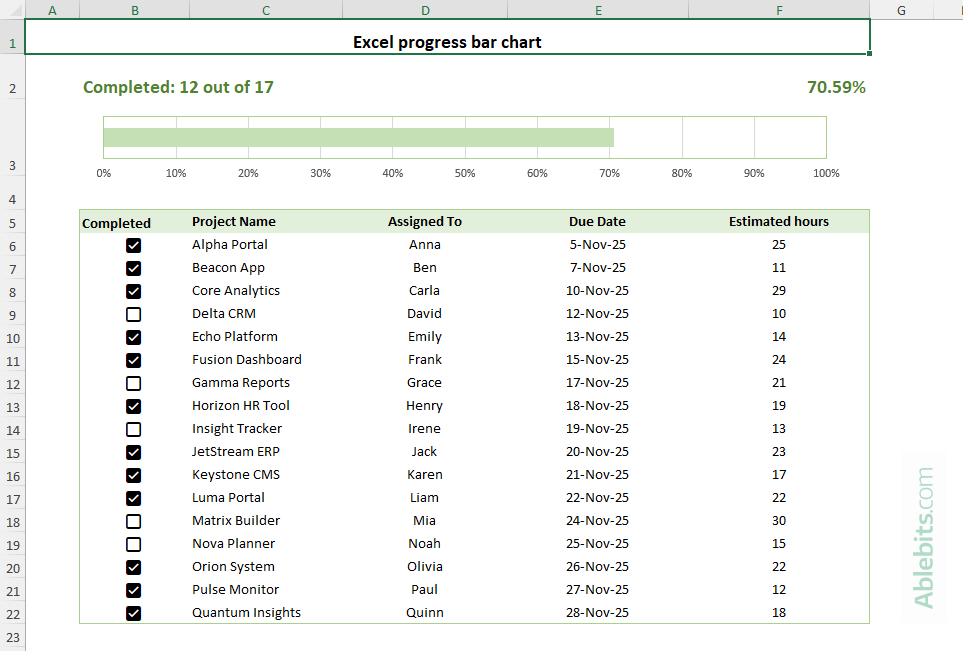Uncheck the Pulse Monitor completed checkbox
This screenshot has width=963, height=651.
click(x=133, y=590)
